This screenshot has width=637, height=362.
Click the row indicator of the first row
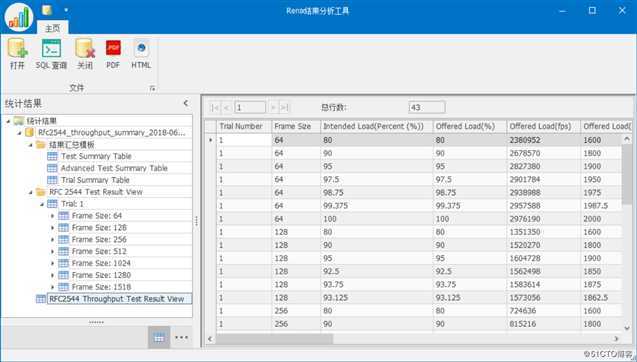(x=210, y=140)
